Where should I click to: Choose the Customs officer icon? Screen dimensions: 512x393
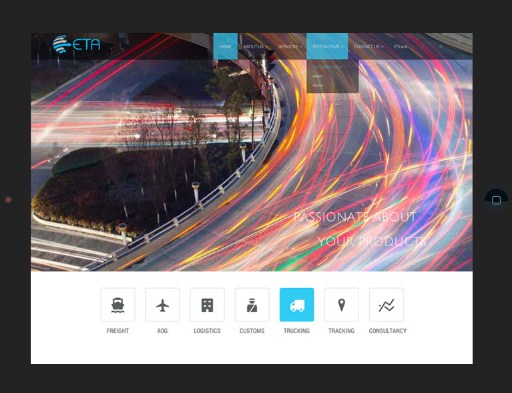(252, 305)
